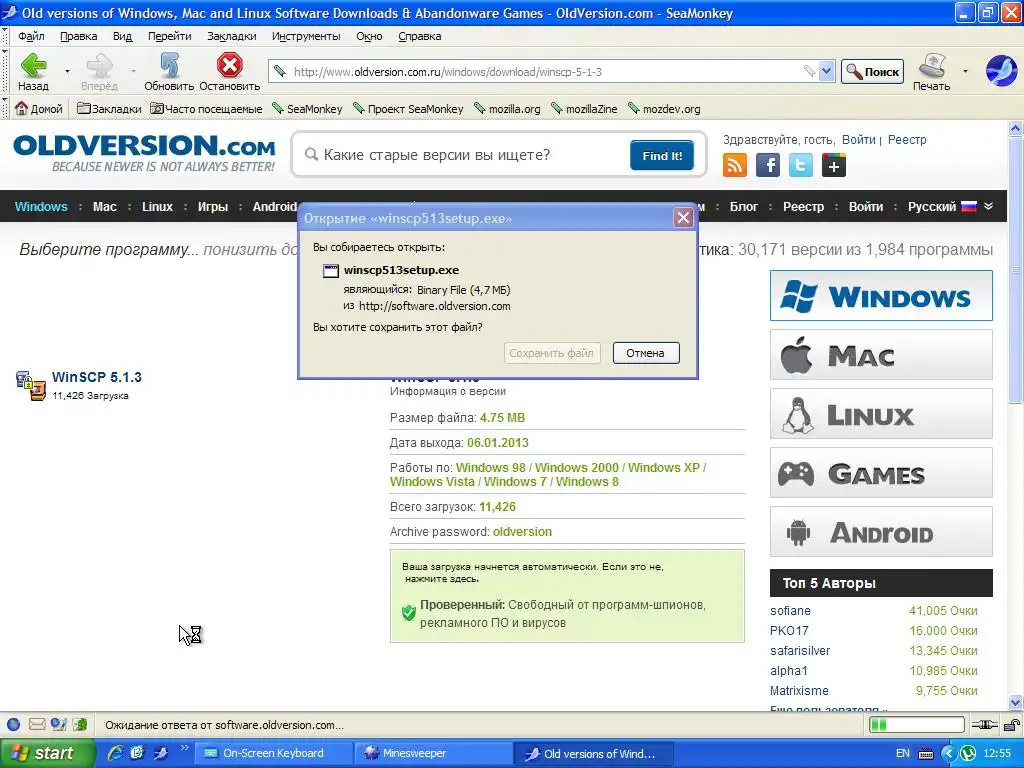Open the Игры navigation item

coord(213,206)
